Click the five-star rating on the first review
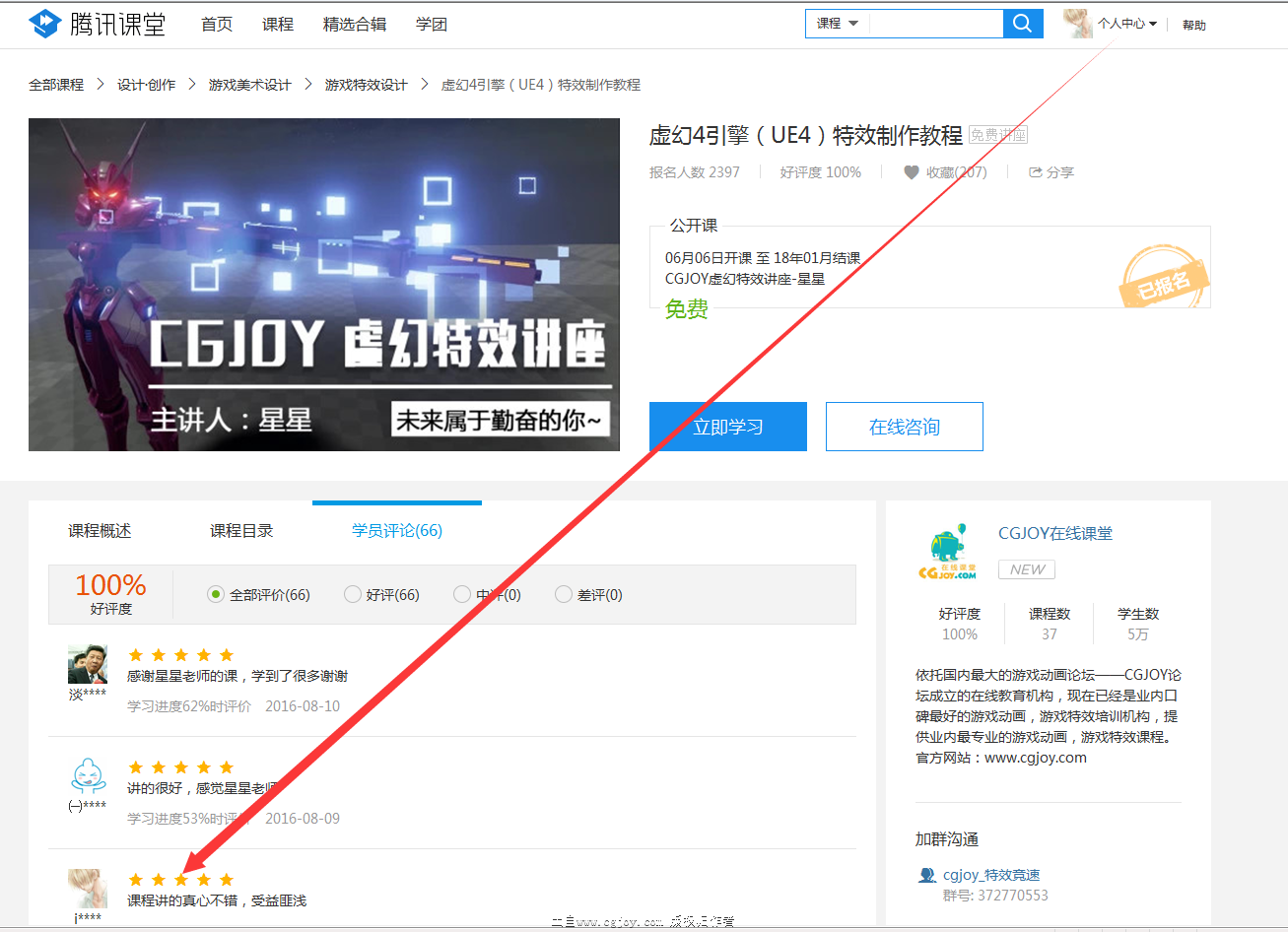 [180, 654]
